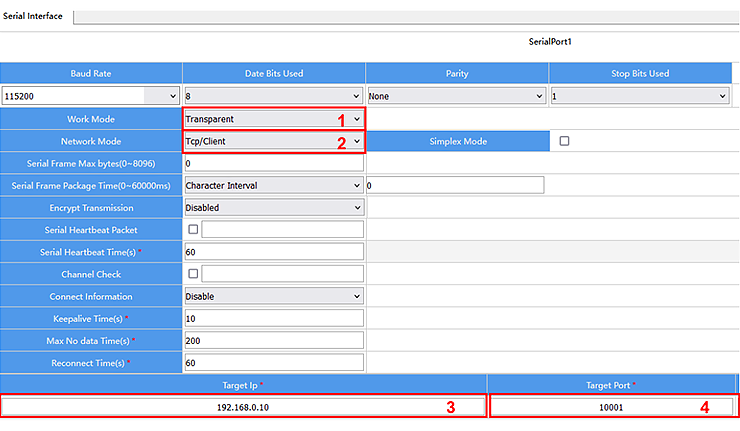This screenshot has width=740, height=431.
Task: Click the Date Bits Used column header
Action: [x=274, y=74]
